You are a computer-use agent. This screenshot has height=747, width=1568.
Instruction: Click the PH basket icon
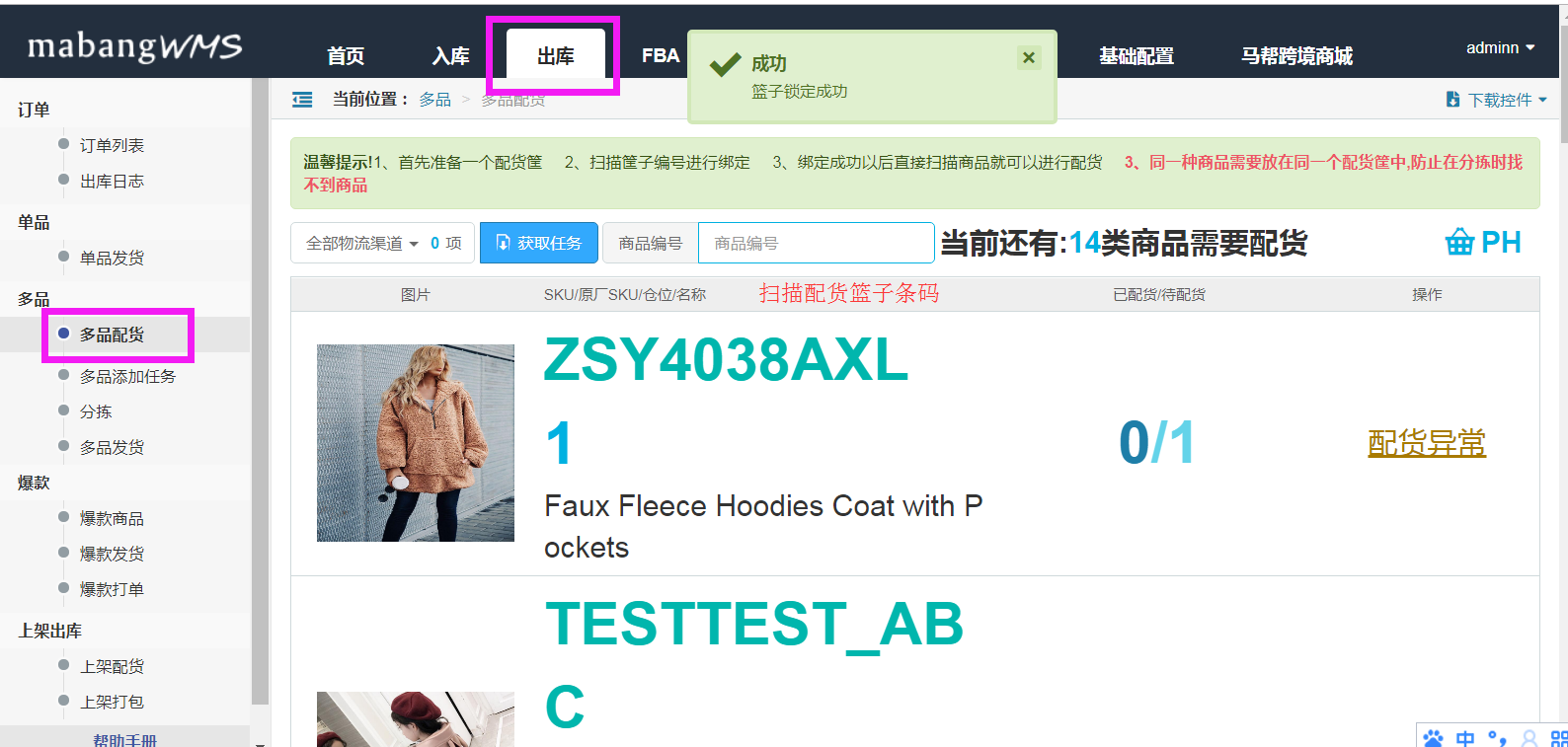click(x=1459, y=242)
